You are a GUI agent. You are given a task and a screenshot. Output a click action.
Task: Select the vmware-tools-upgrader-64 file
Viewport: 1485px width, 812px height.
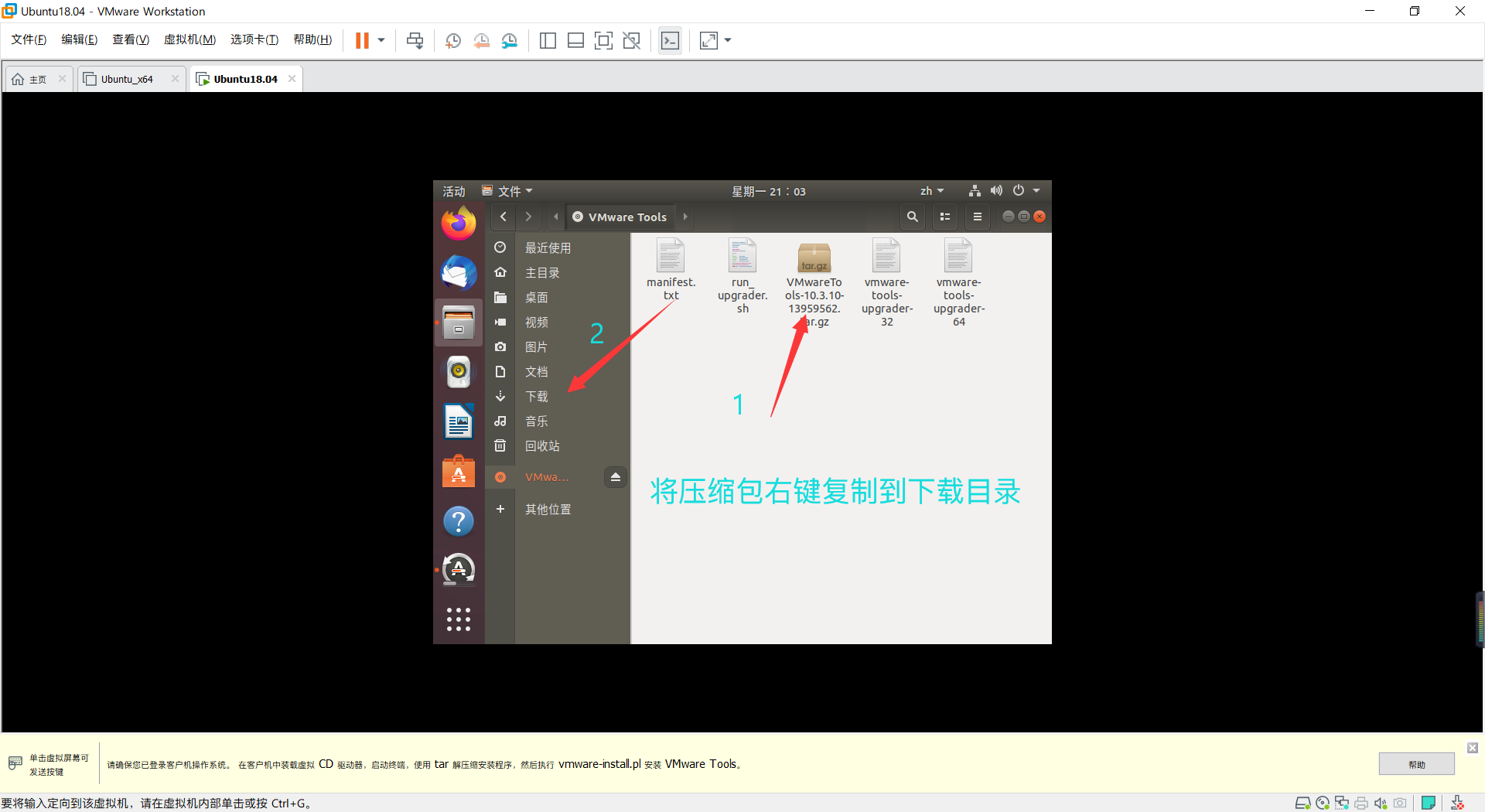coord(959,283)
